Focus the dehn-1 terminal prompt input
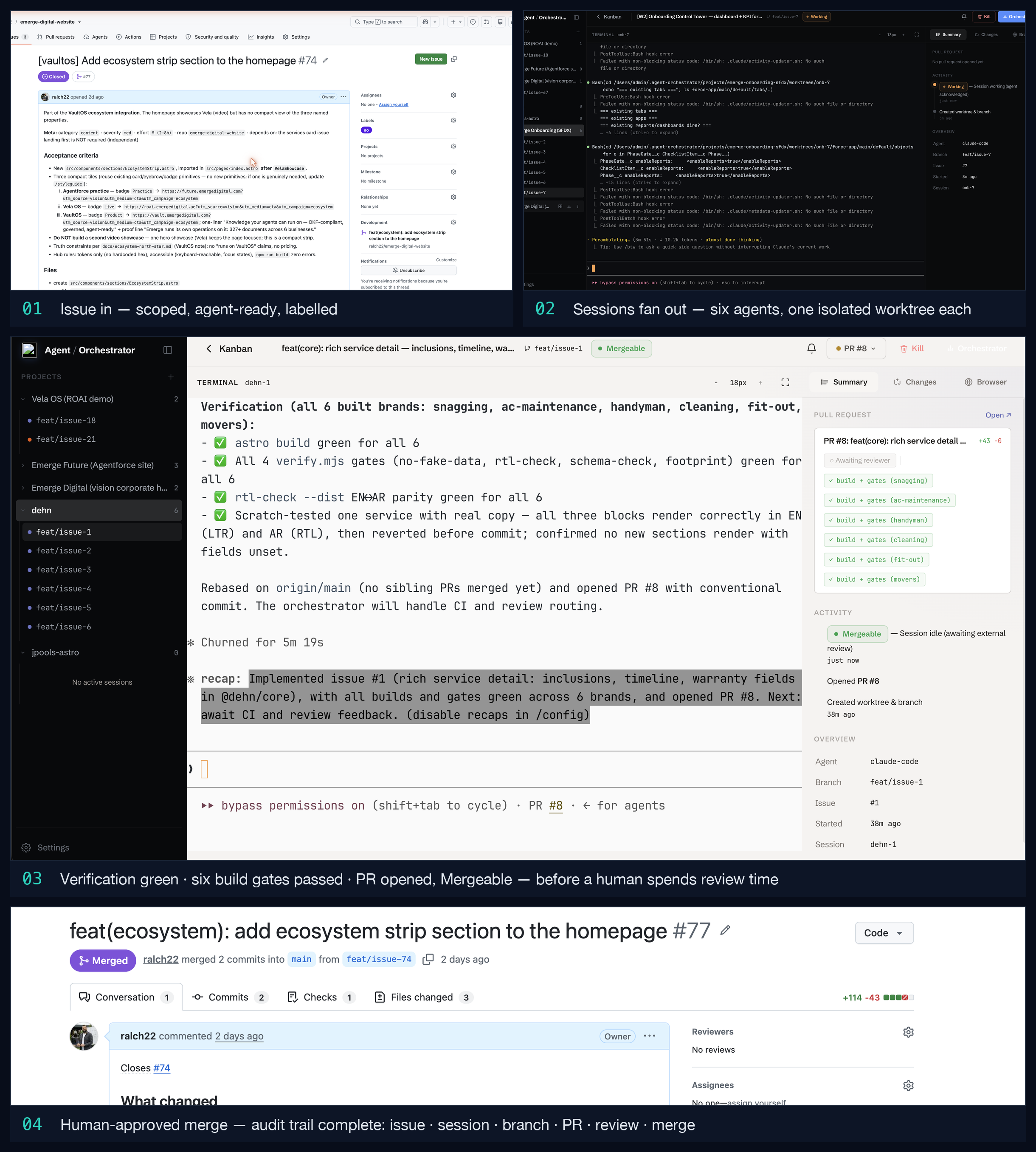1036x1152 pixels. 495,769
